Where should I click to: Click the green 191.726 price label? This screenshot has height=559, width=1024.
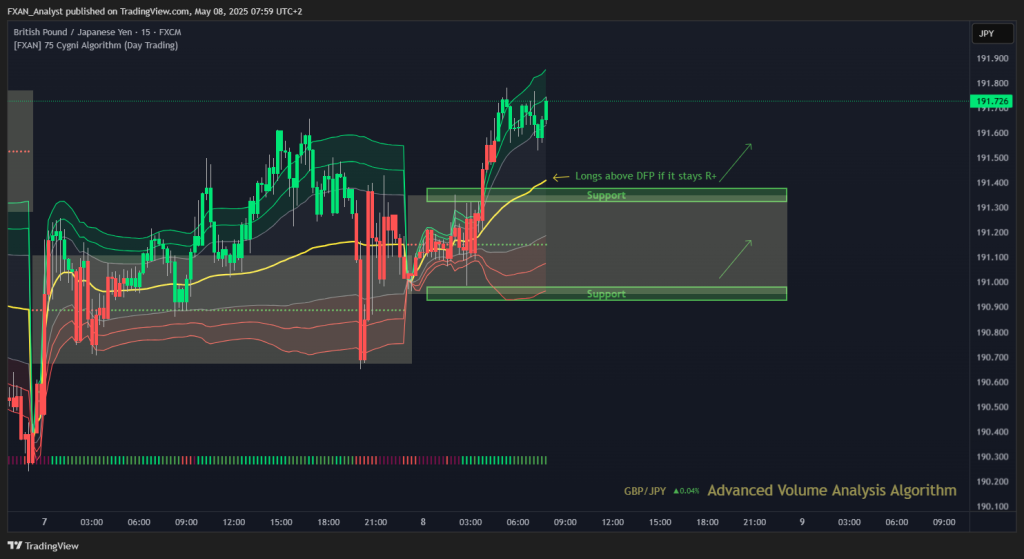(x=992, y=101)
